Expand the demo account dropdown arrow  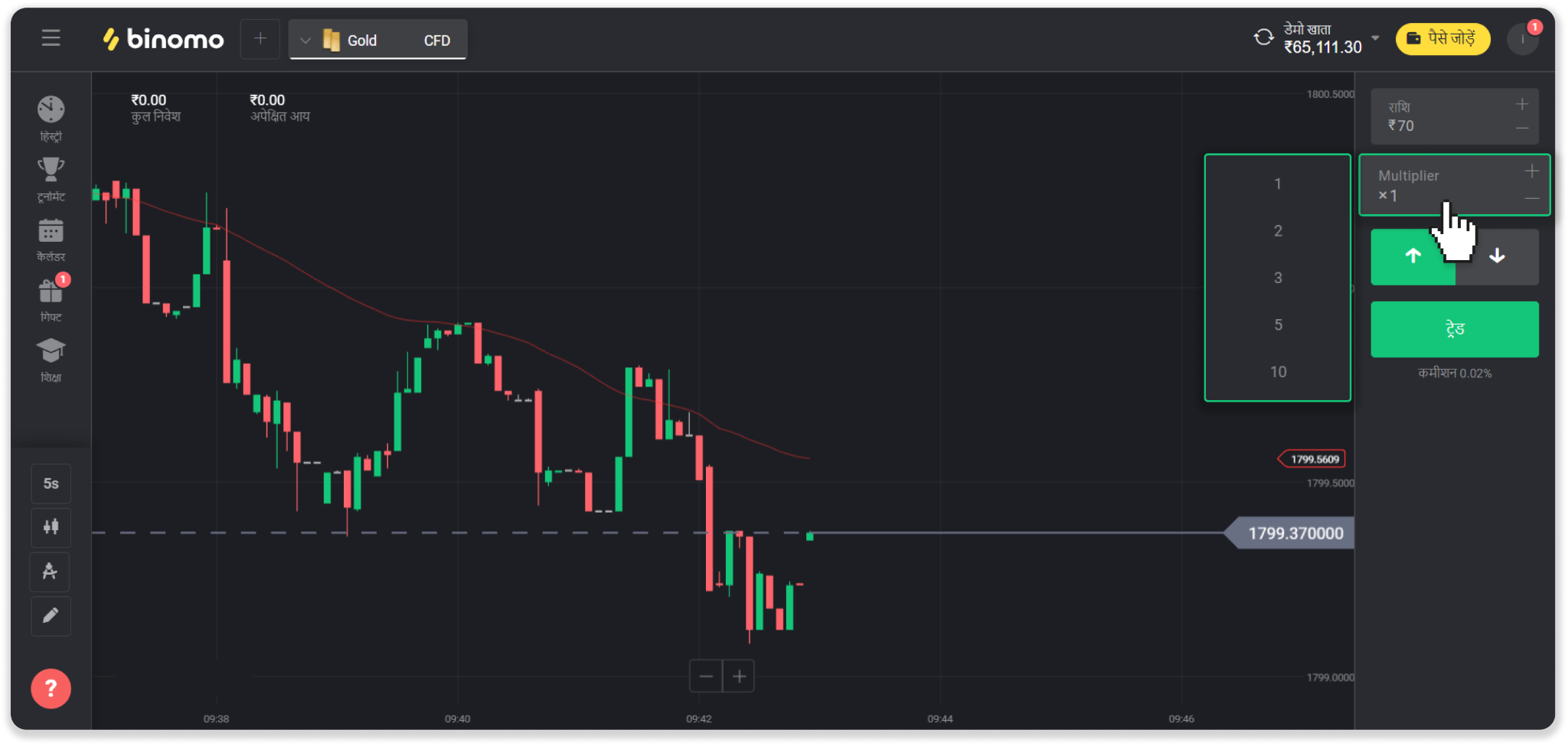click(x=1375, y=38)
